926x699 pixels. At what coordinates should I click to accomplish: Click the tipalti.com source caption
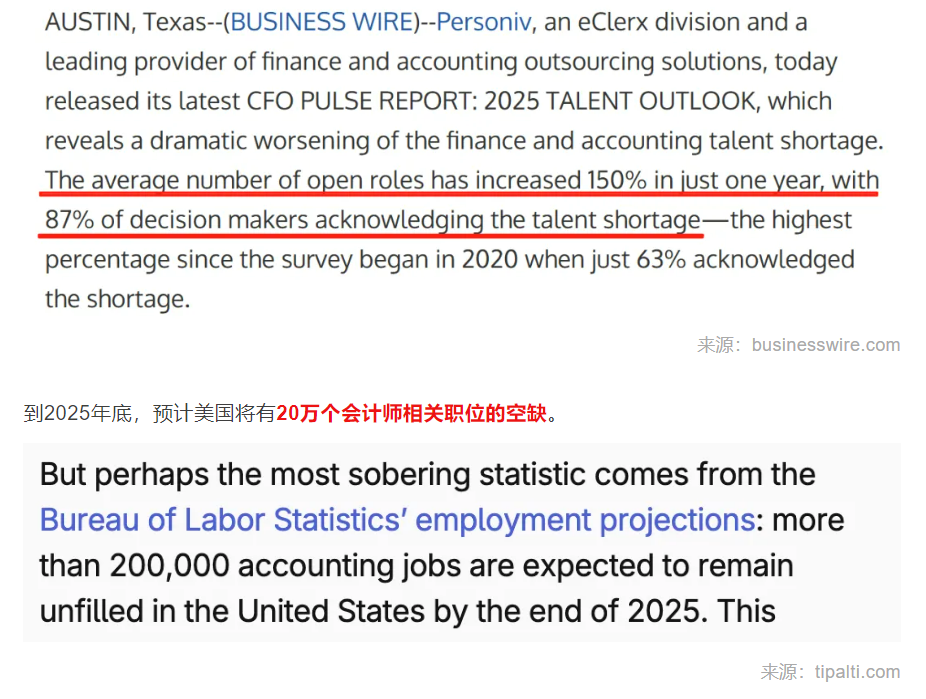(x=830, y=672)
